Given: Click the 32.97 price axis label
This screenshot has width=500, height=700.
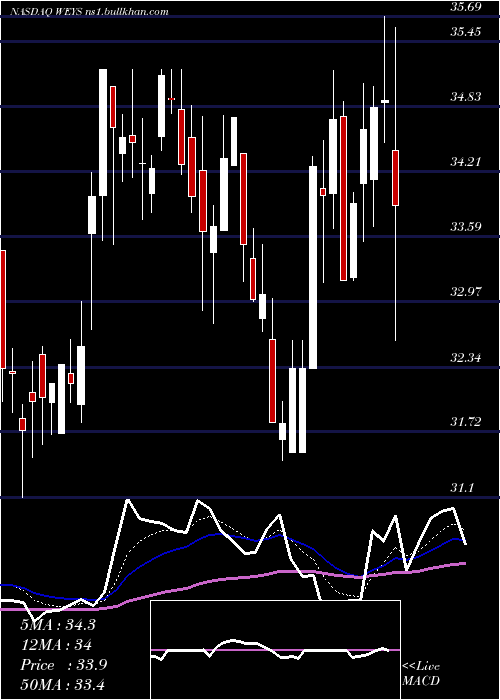Looking at the screenshot, I should [465, 292].
